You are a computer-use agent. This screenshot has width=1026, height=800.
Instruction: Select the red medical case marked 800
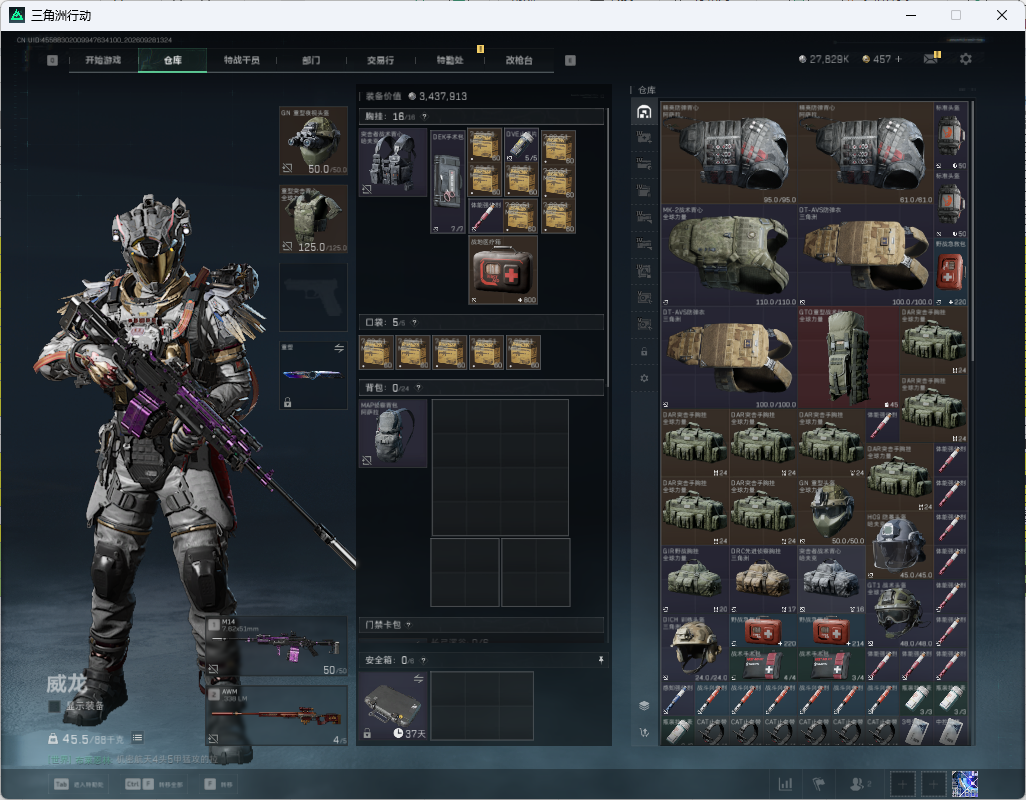point(503,270)
